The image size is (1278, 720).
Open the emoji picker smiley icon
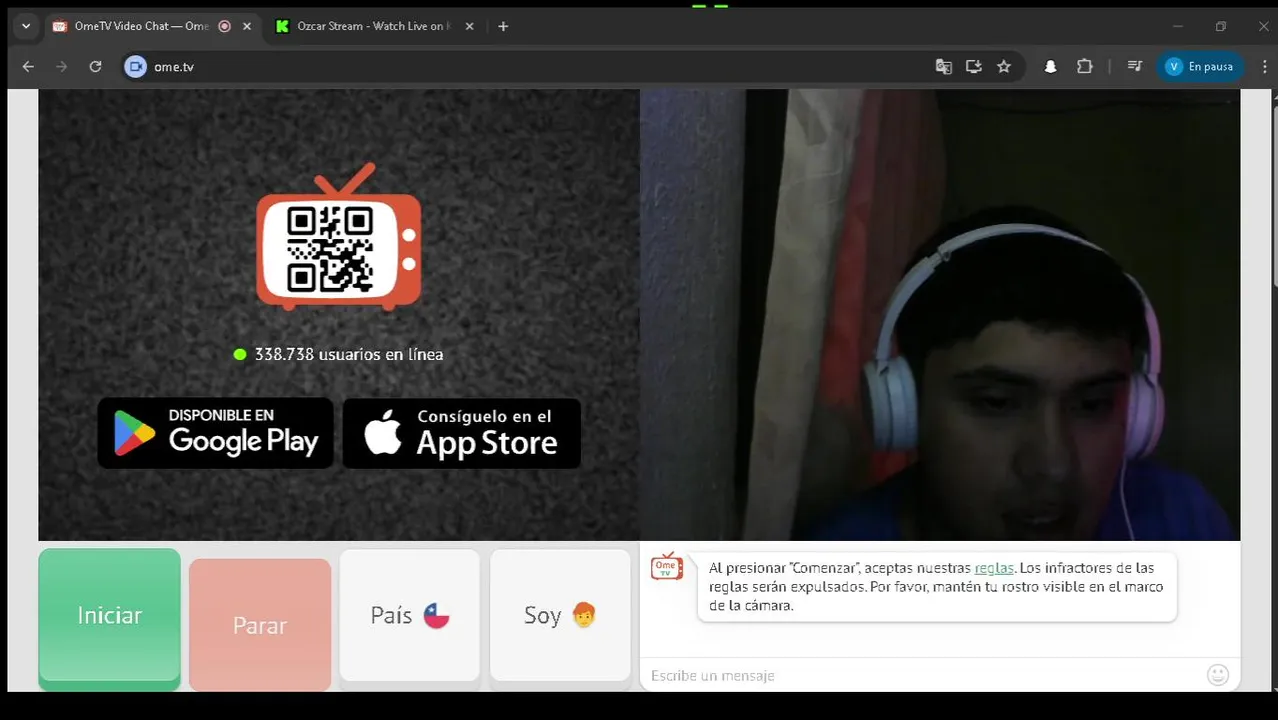(1218, 675)
